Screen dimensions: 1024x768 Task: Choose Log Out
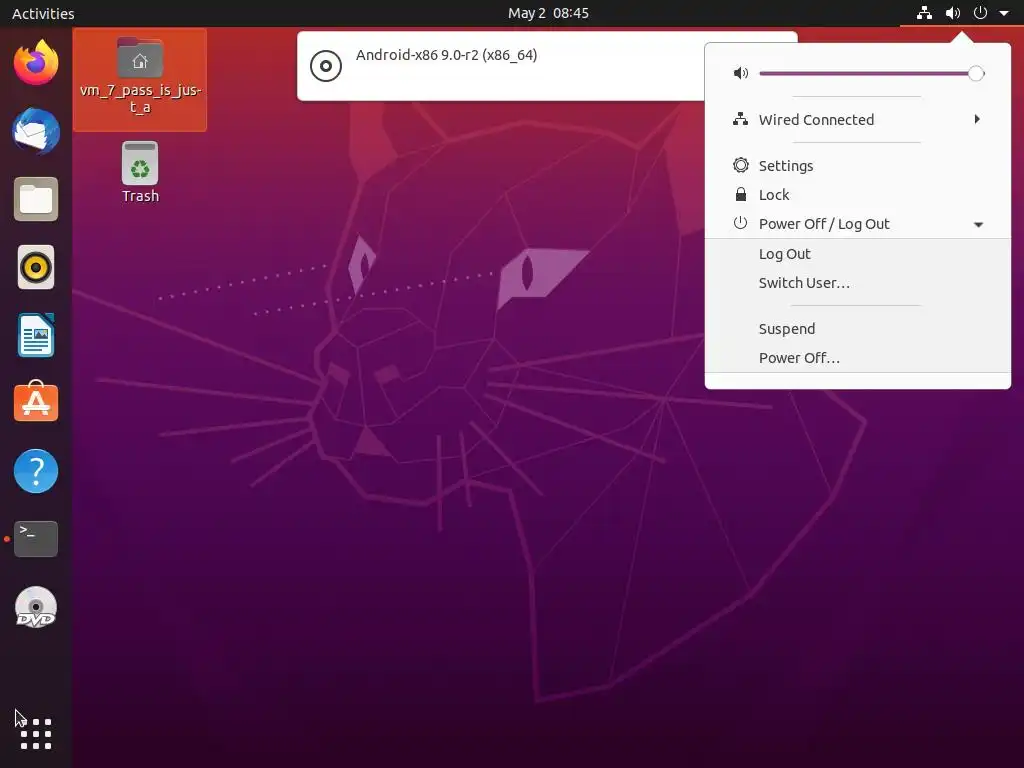784,254
